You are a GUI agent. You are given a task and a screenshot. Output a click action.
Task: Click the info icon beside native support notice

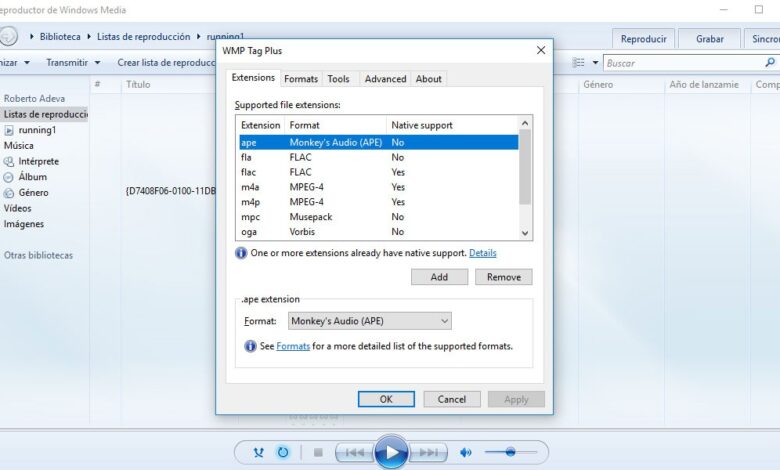[x=241, y=253]
